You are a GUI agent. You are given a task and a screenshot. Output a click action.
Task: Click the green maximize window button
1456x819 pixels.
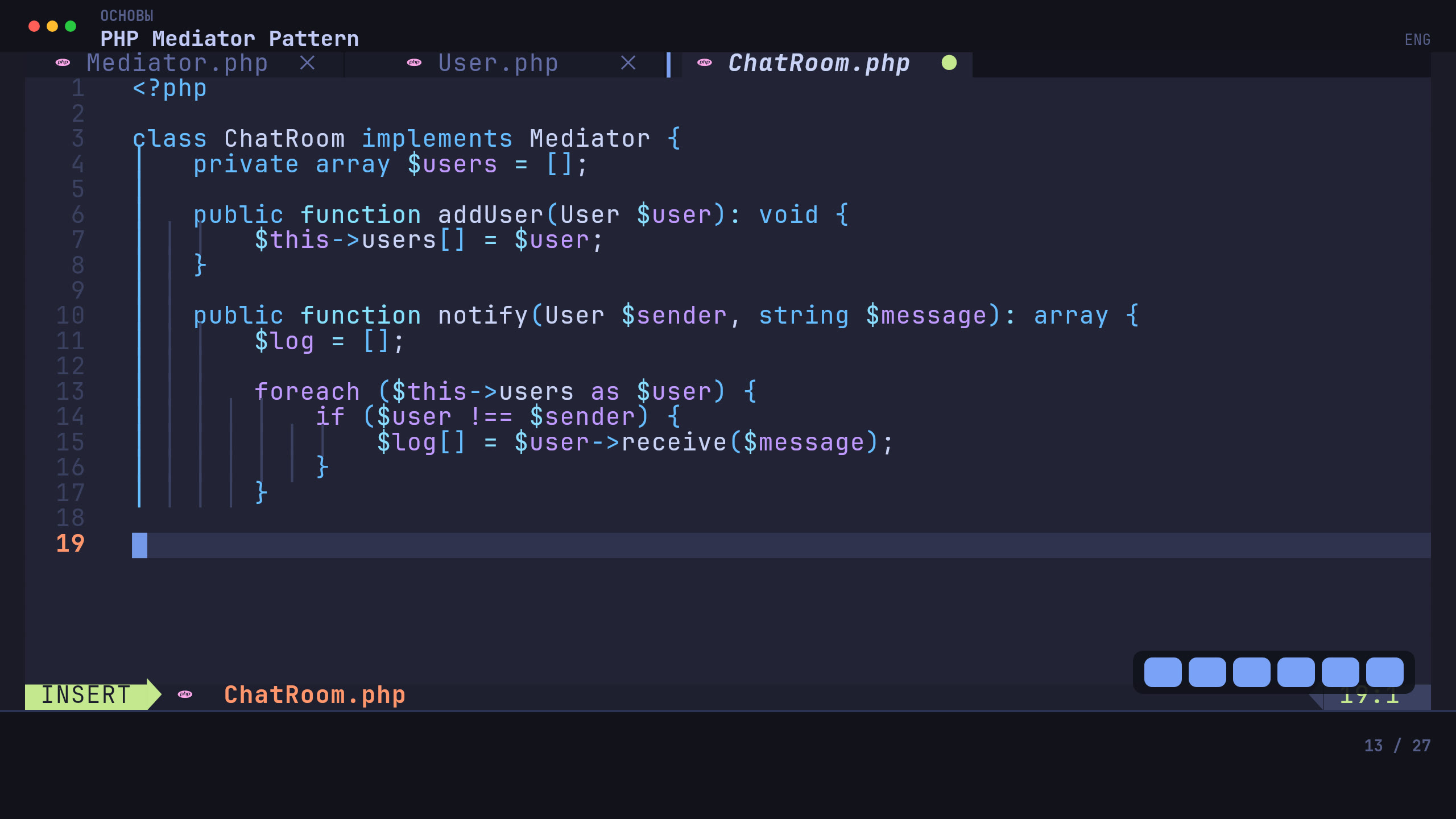pyautogui.click(x=71, y=26)
